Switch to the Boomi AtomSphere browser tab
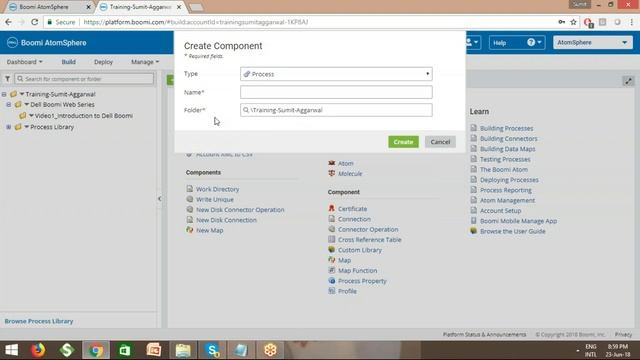 tap(48, 7)
